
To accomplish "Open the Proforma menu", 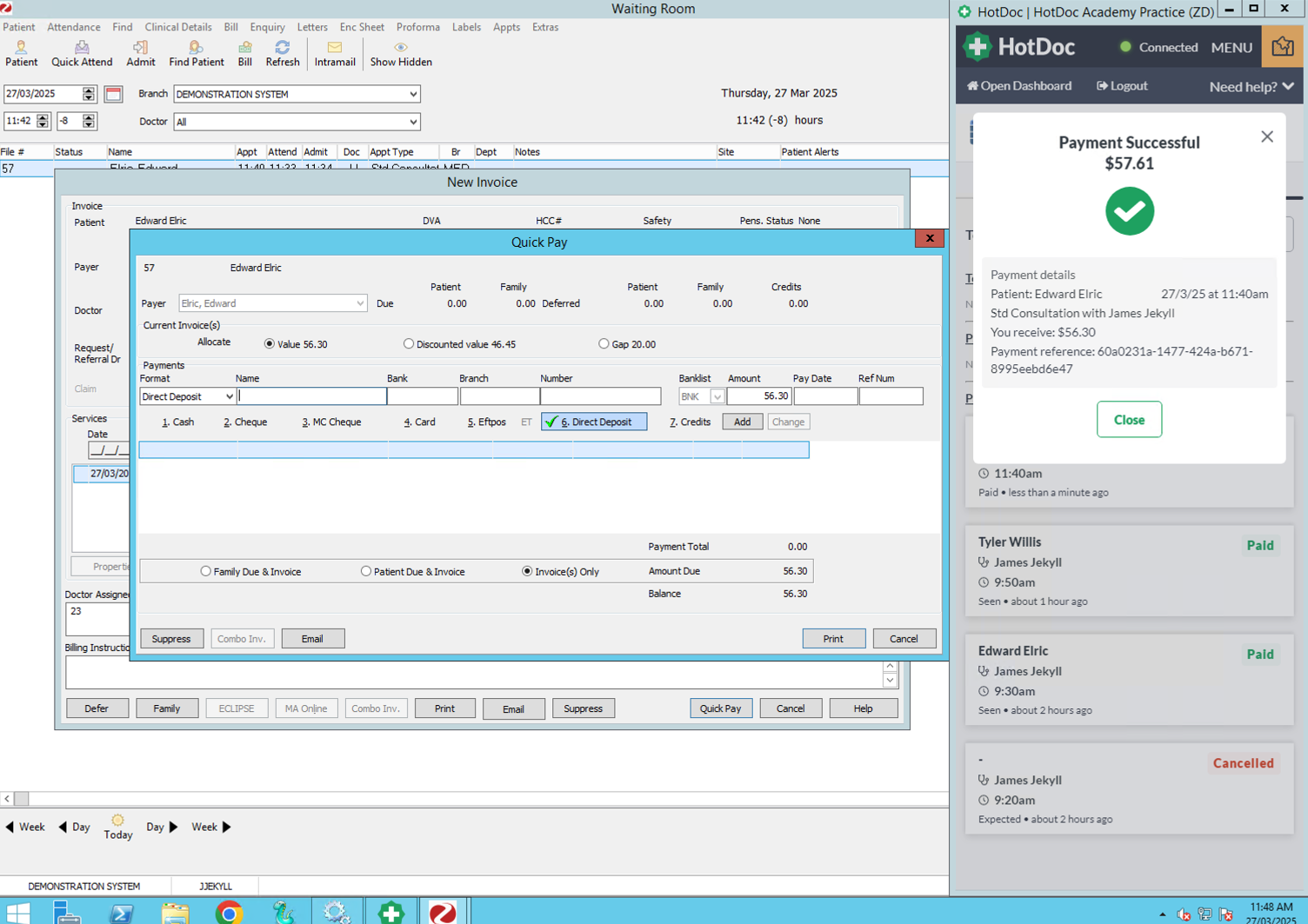I will click(x=417, y=27).
